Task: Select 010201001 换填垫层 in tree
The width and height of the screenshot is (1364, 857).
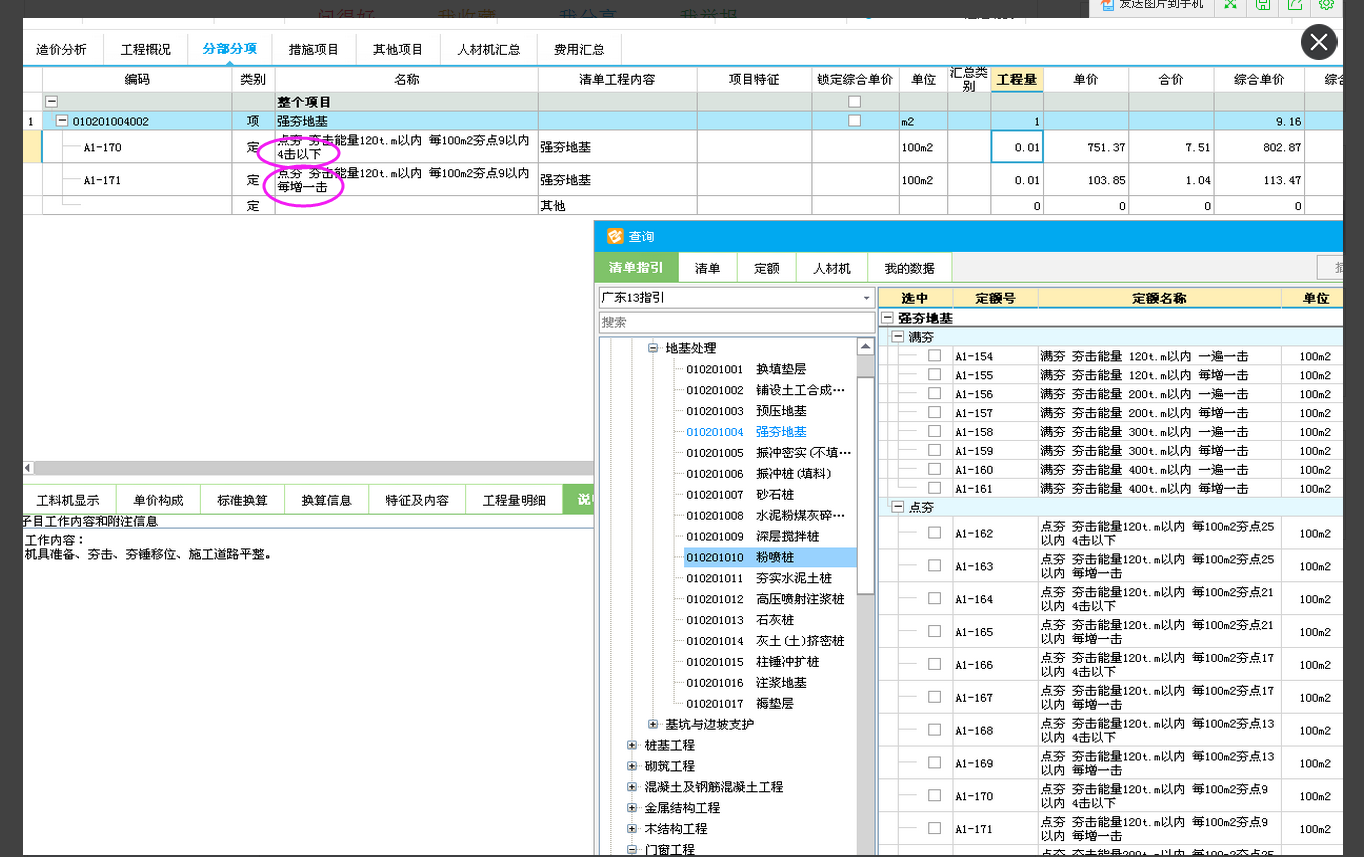Action: pos(746,369)
